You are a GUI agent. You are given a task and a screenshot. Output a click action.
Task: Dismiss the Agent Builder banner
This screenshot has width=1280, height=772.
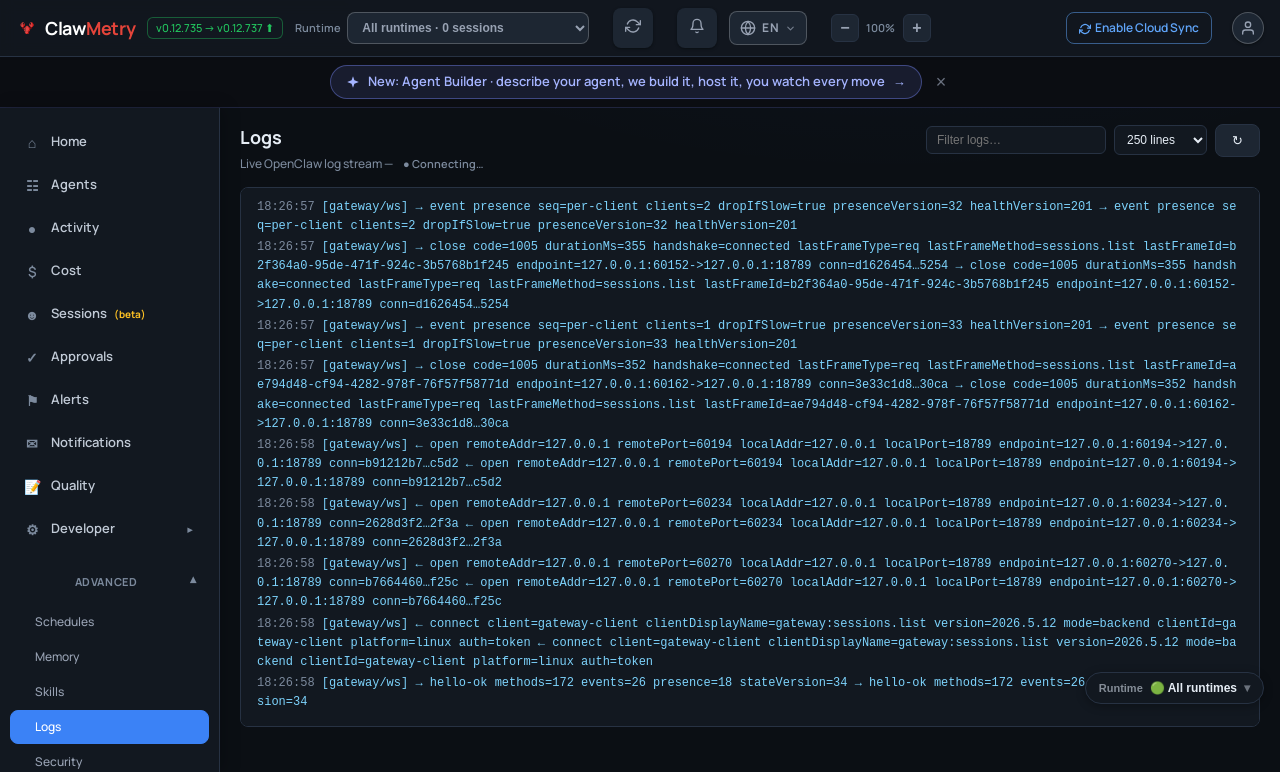click(x=941, y=82)
